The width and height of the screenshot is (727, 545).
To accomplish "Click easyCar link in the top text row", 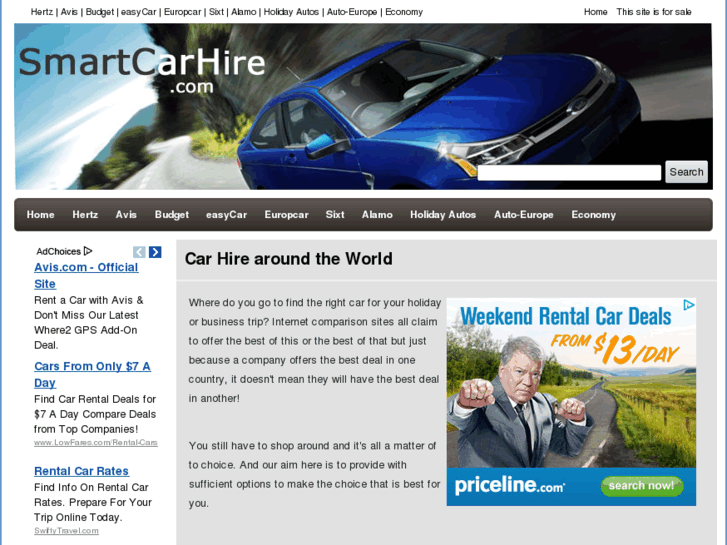I will (139, 12).
